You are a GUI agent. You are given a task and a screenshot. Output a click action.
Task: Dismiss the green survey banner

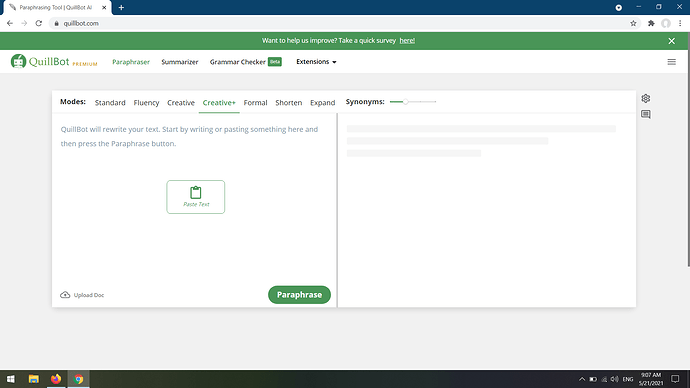tap(672, 41)
